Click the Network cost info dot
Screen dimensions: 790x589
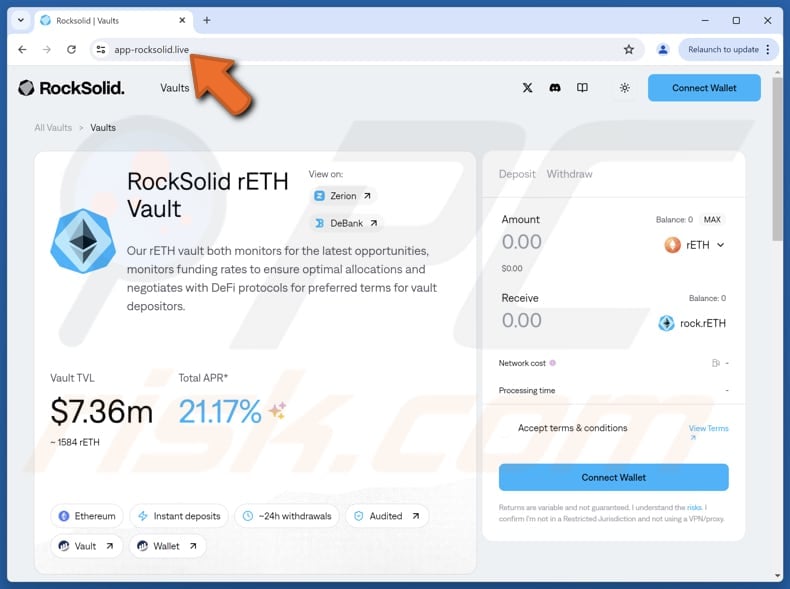(552, 363)
